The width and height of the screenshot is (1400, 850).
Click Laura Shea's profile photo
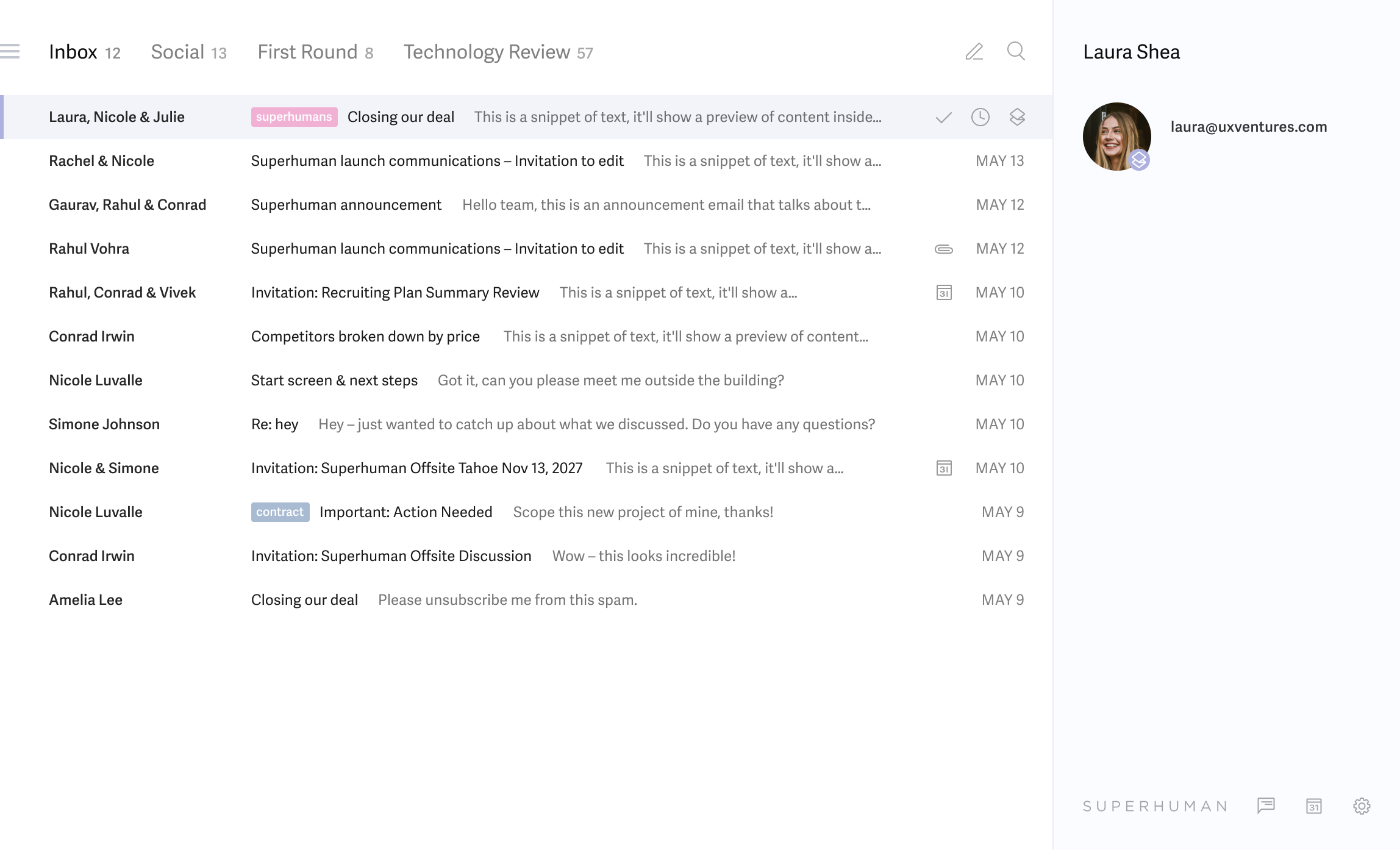pyautogui.click(x=1116, y=137)
